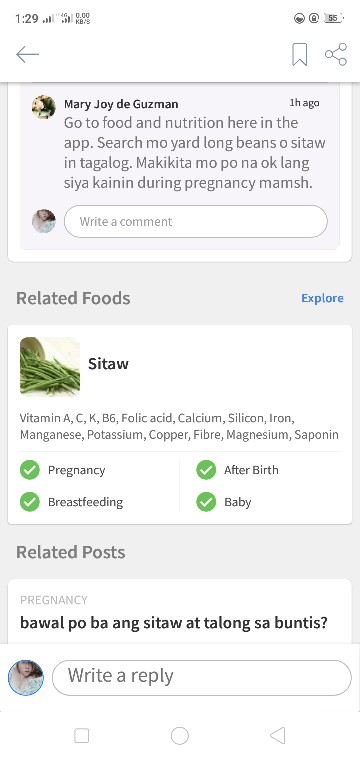The width and height of the screenshot is (360, 760).
Task: Tap the Android recent apps square
Action: [81, 736]
